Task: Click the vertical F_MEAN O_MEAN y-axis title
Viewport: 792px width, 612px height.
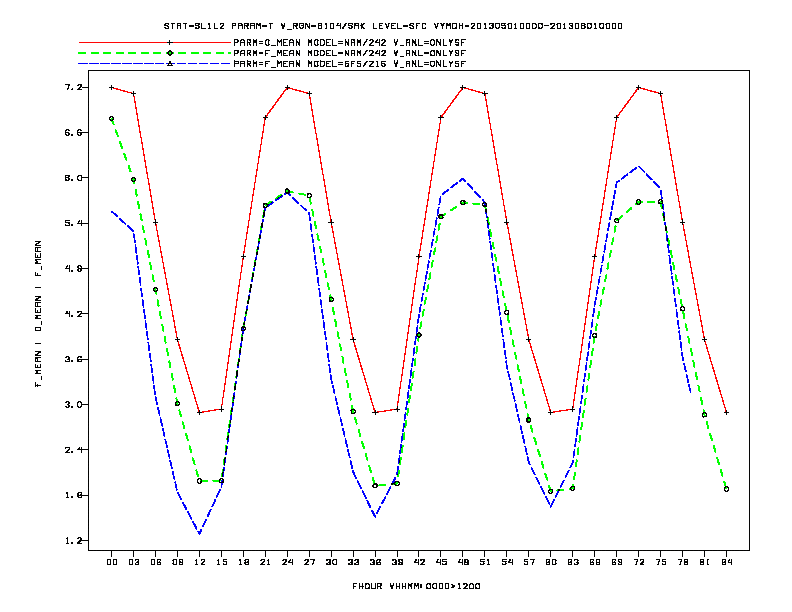Action: pos(38,314)
